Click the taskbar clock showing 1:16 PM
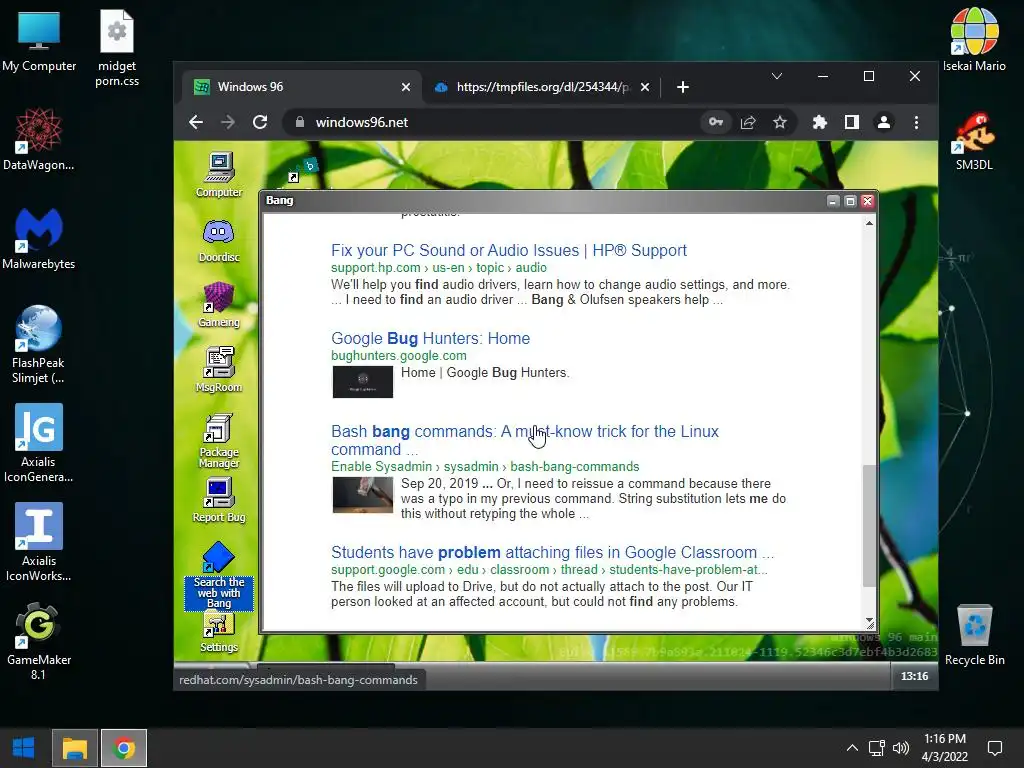This screenshot has width=1024, height=768. click(944, 748)
